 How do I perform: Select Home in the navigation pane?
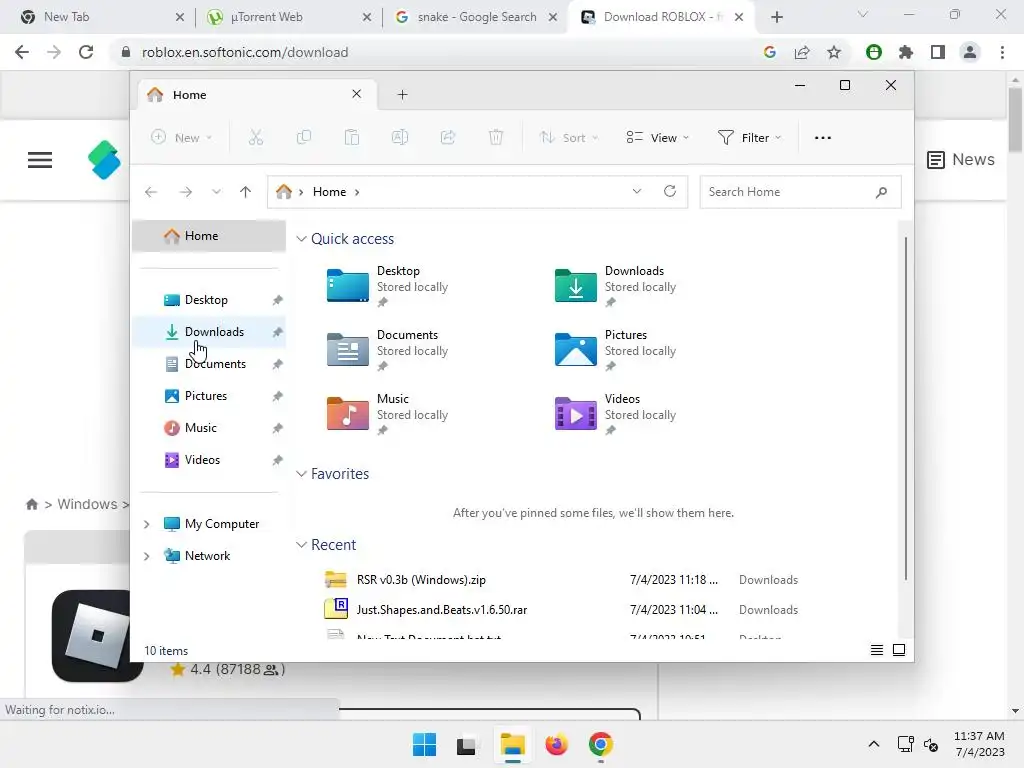pyautogui.click(x=209, y=236)
